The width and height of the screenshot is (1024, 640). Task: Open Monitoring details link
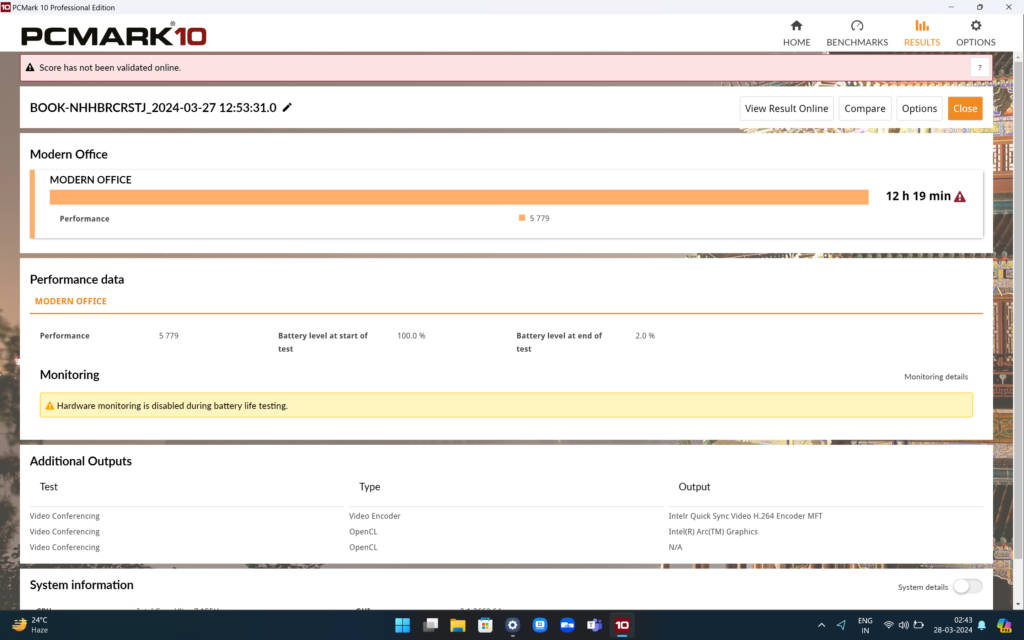coord(936,377)
